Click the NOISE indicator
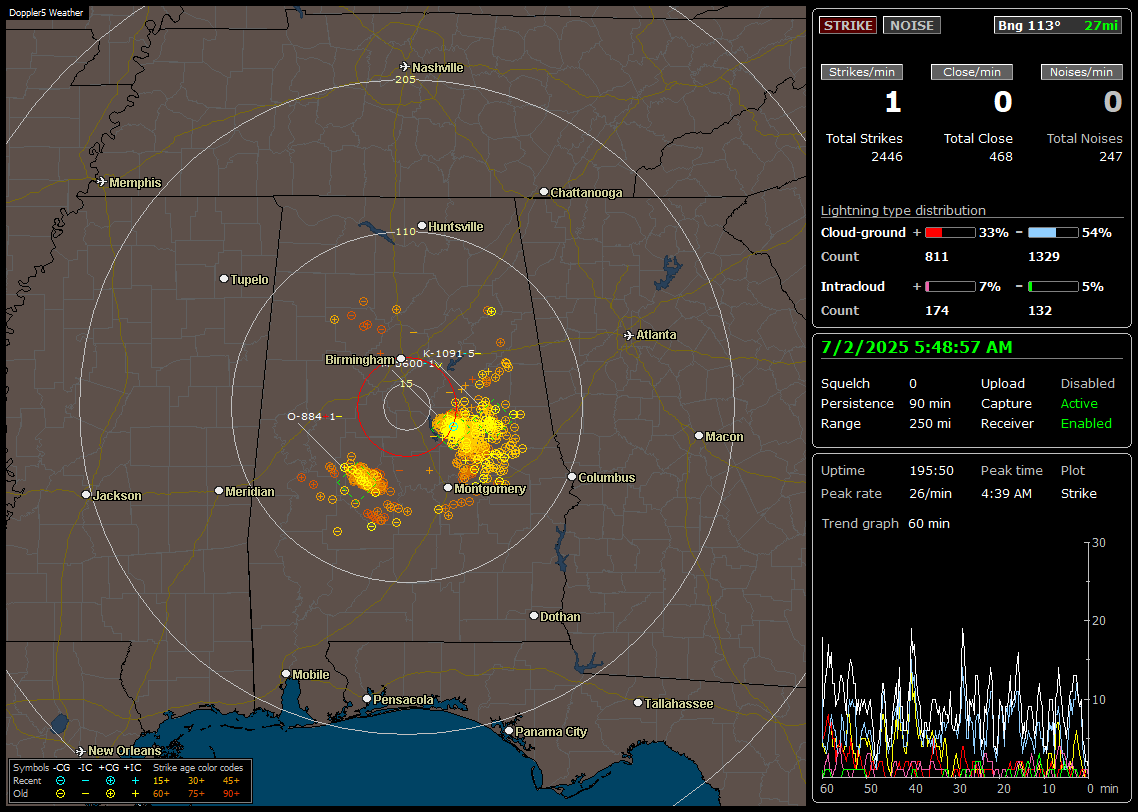 coord(912,25)
